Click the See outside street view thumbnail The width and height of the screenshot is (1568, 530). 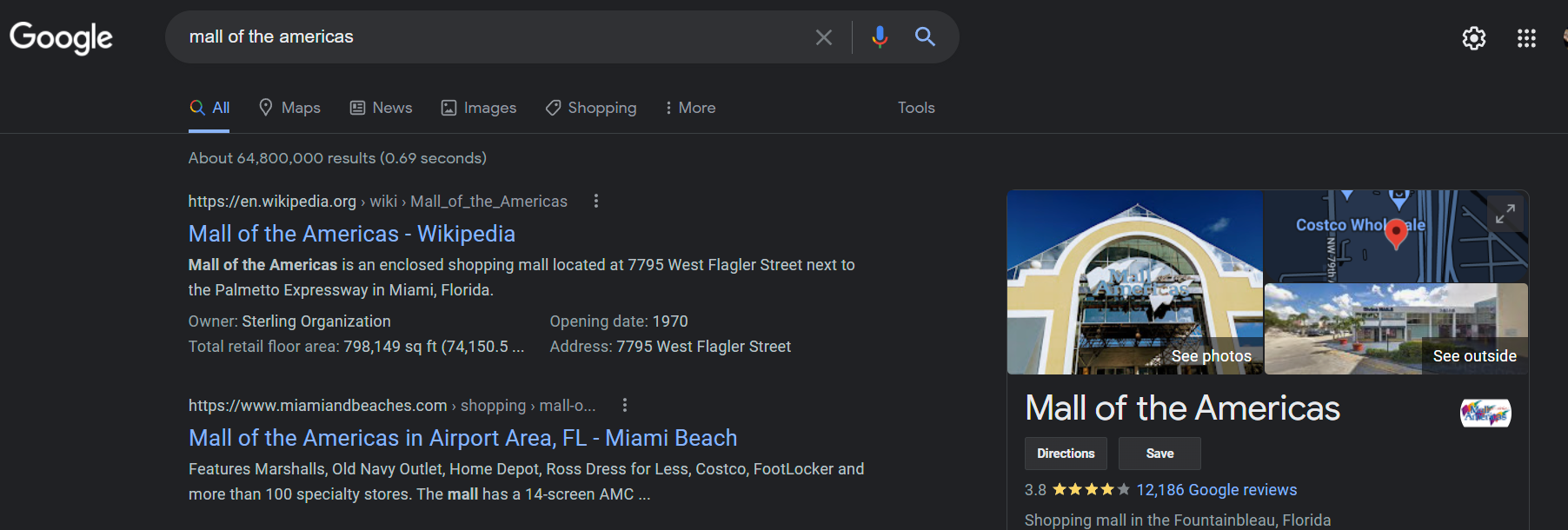(x=1395, y=329)
